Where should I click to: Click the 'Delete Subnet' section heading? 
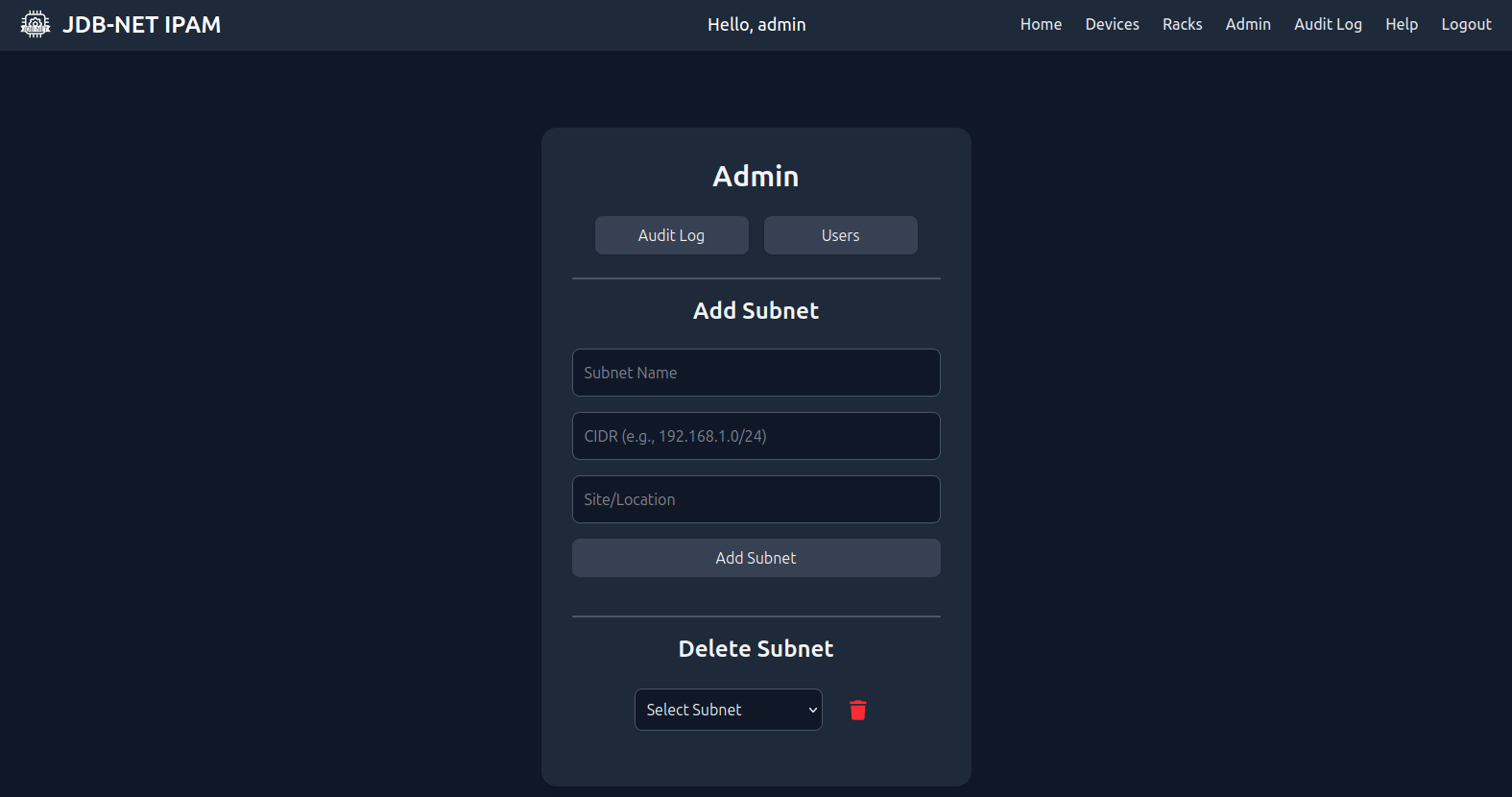tap(756, 649)
